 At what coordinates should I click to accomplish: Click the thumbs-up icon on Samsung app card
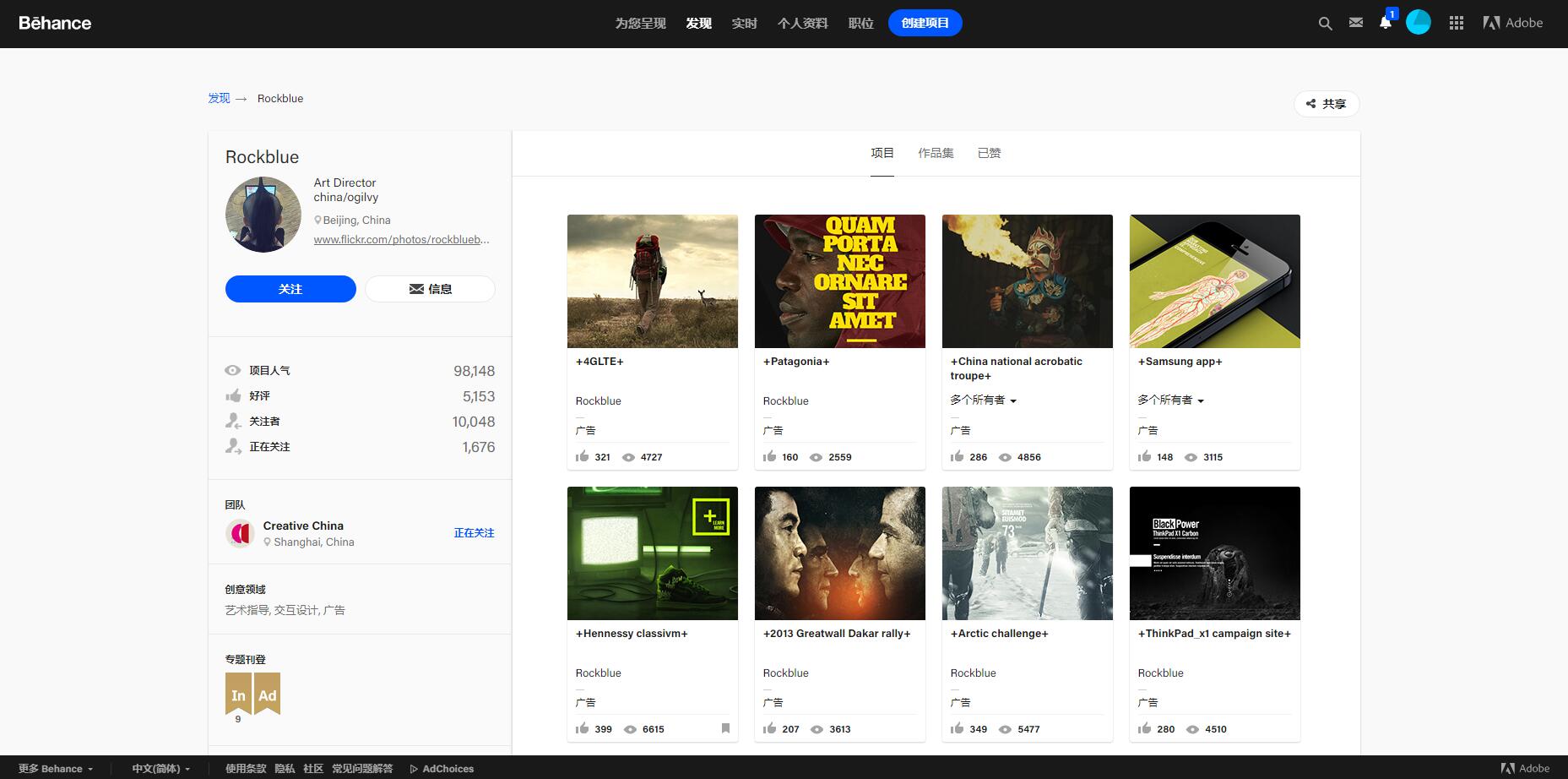[x=1145, y=456]
